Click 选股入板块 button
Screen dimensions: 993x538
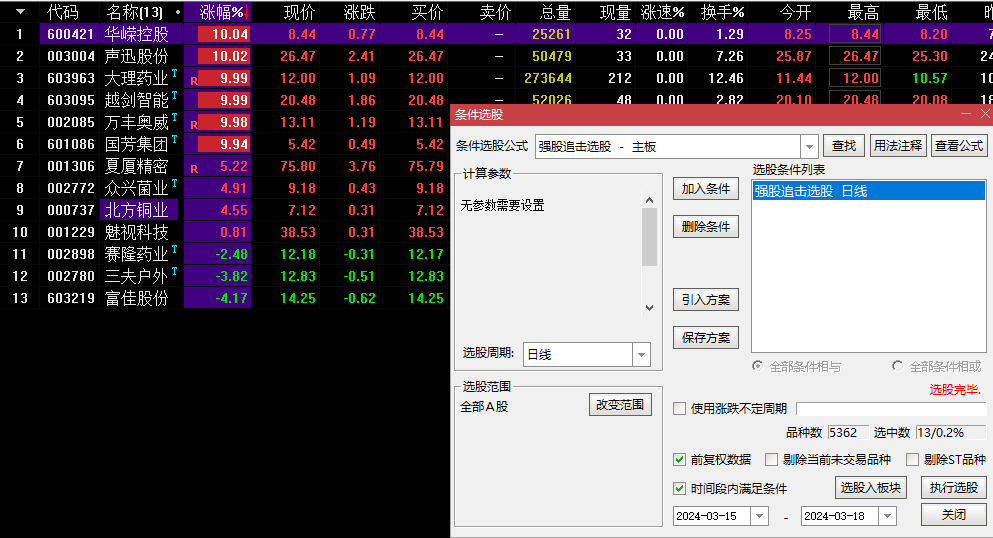[x=870, y=487]
